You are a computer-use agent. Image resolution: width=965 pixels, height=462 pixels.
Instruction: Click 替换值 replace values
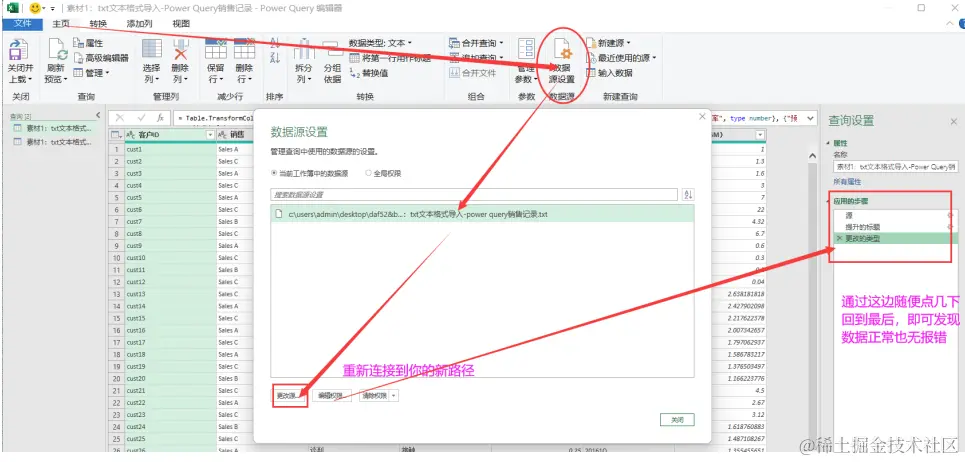369,73
